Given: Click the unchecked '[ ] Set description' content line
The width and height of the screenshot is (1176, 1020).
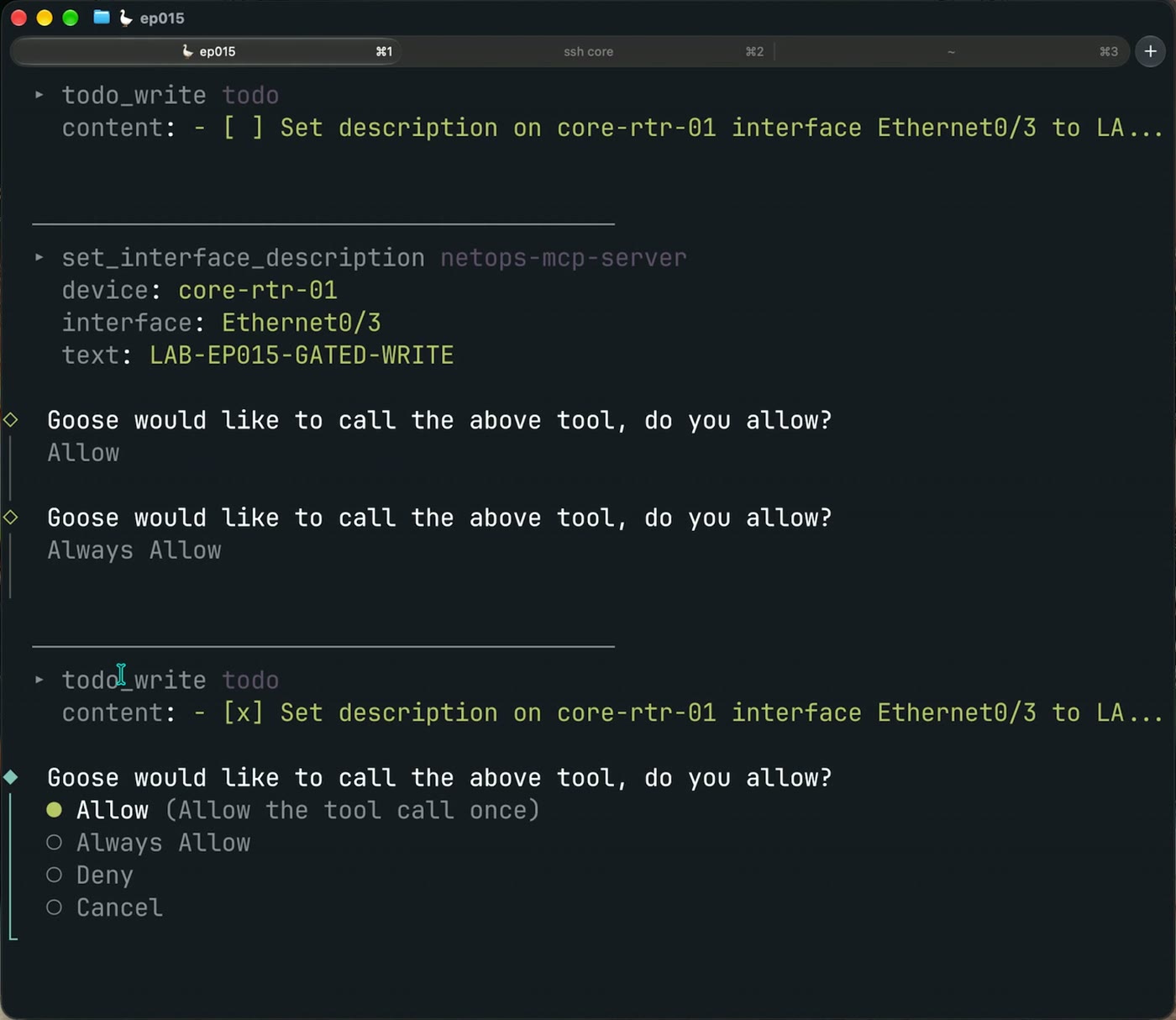Looking at the screenshot, I should pos(612,128).
